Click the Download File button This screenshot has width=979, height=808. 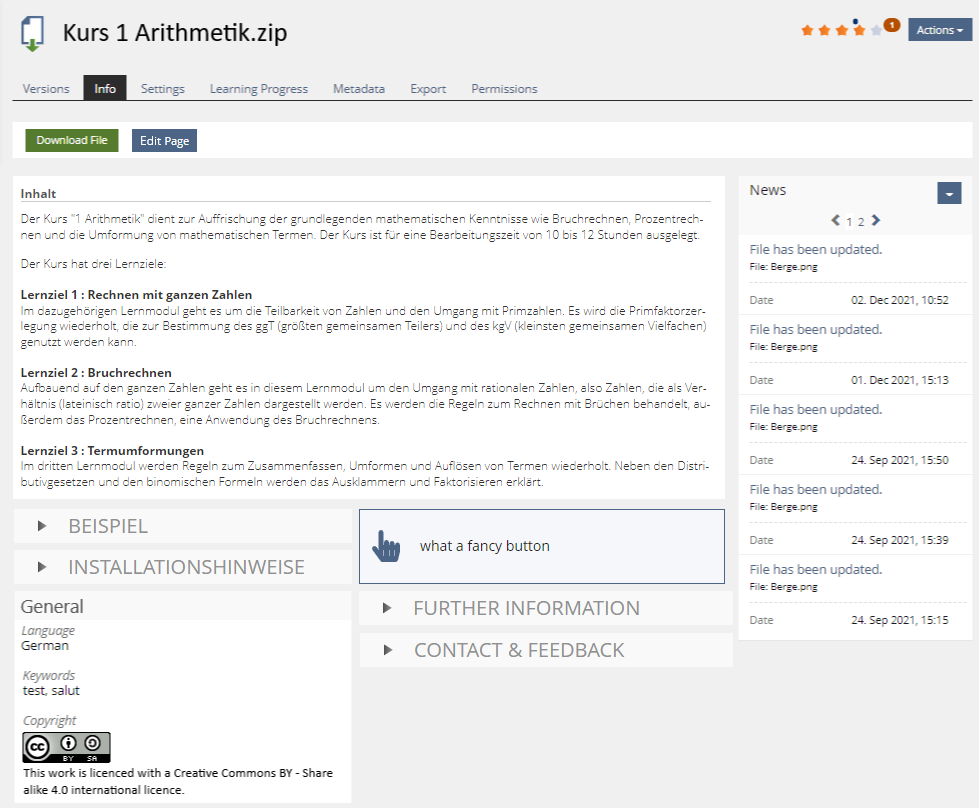coord(72,141)
